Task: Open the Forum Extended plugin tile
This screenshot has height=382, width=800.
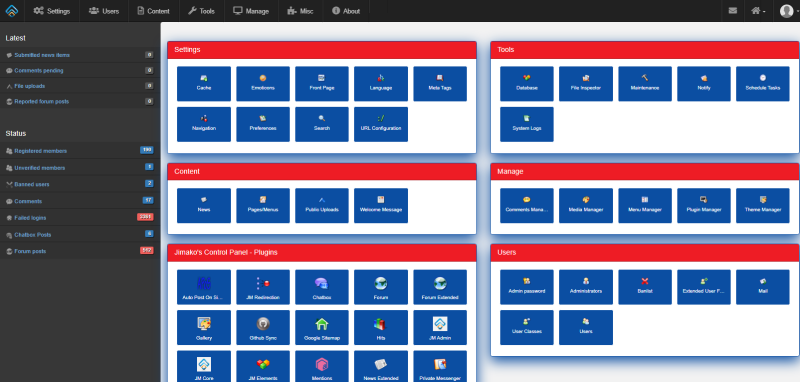Action: click(440, 287)
